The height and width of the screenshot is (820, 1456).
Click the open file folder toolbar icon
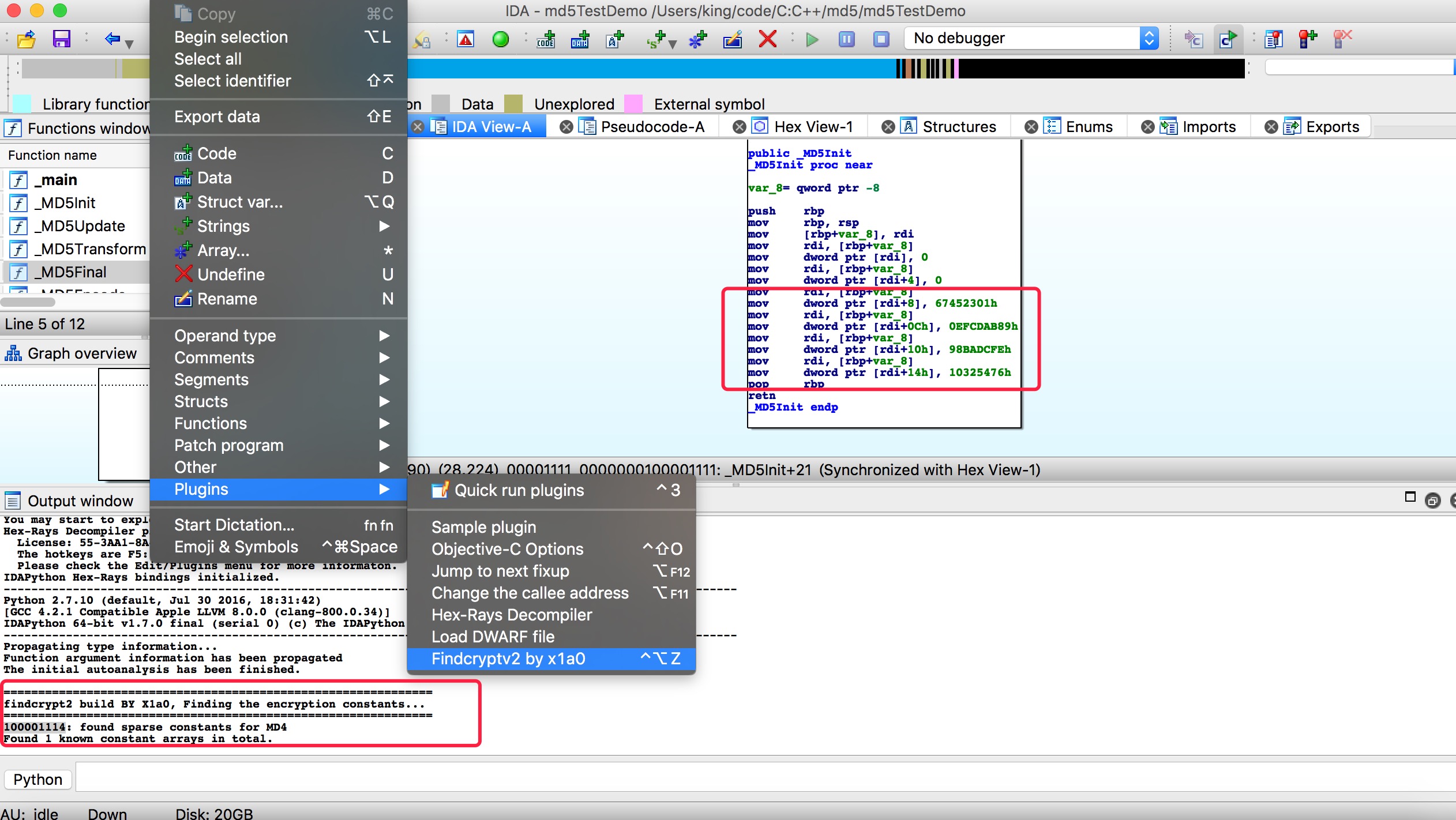tap(26, 39)
